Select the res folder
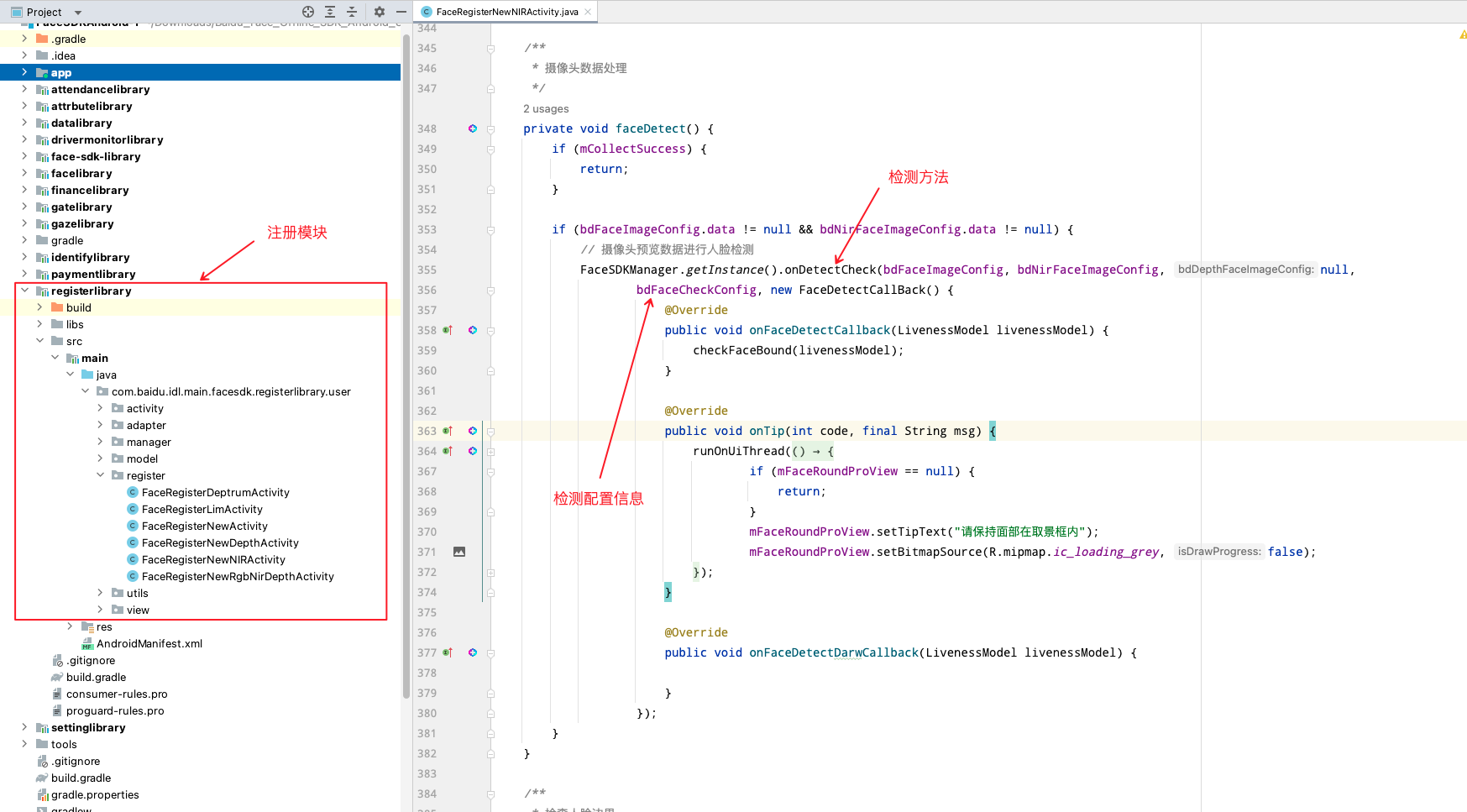 (104, 627)
